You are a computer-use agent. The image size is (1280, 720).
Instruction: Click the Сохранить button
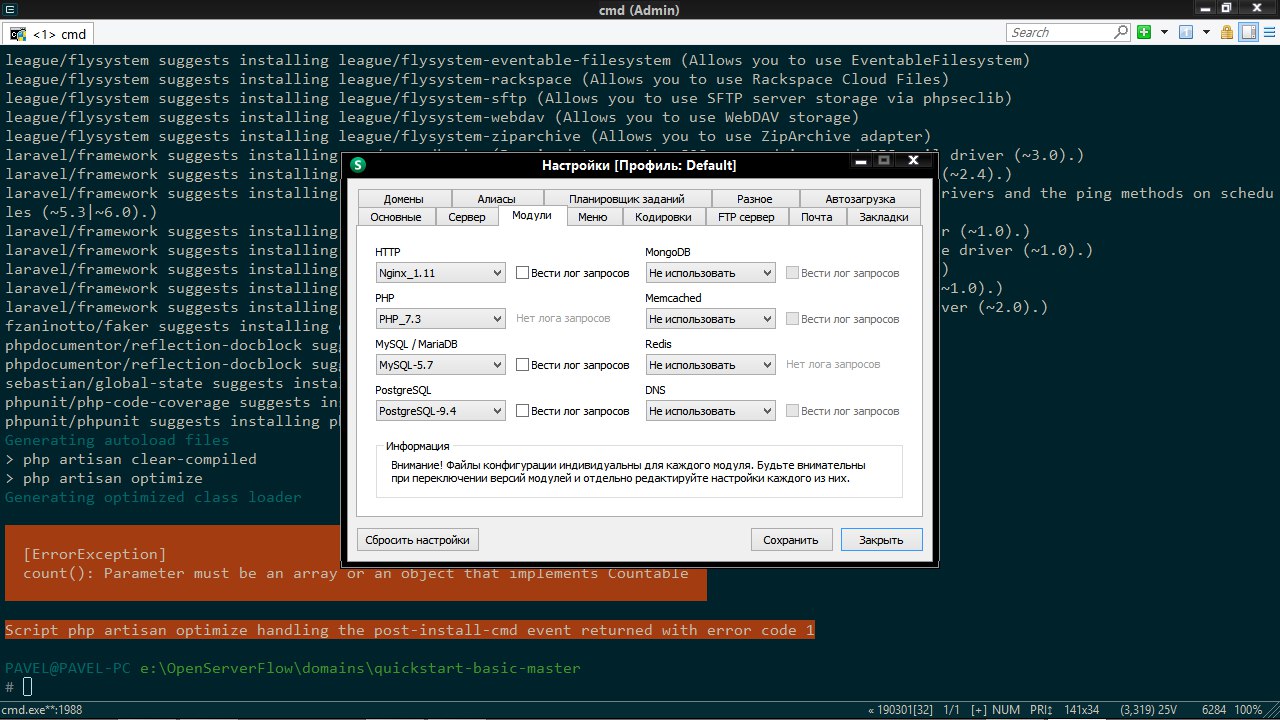pos(791,540)
